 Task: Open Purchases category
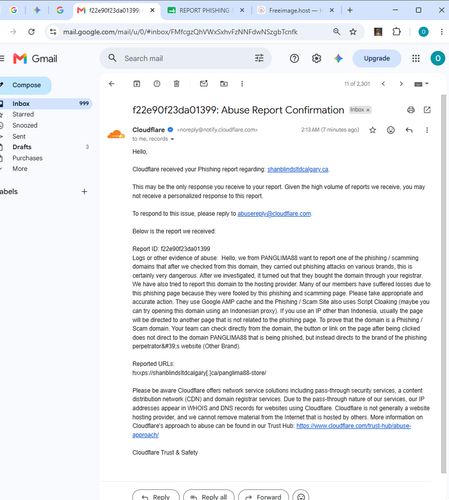tap(28, 158)
